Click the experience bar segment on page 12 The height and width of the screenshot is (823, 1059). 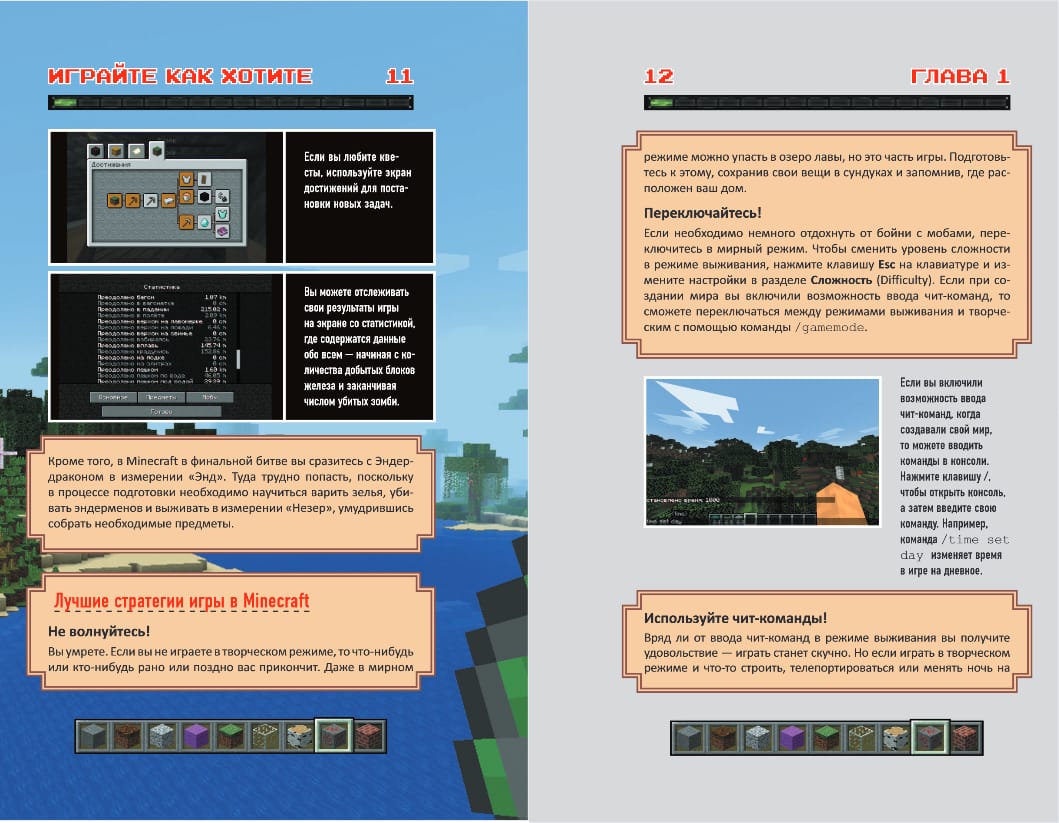[x=660, y=102]
